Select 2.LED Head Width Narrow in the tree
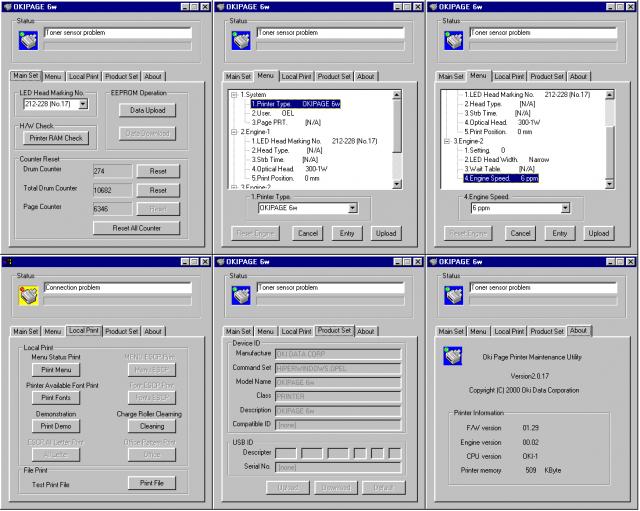 click(510, 160)
